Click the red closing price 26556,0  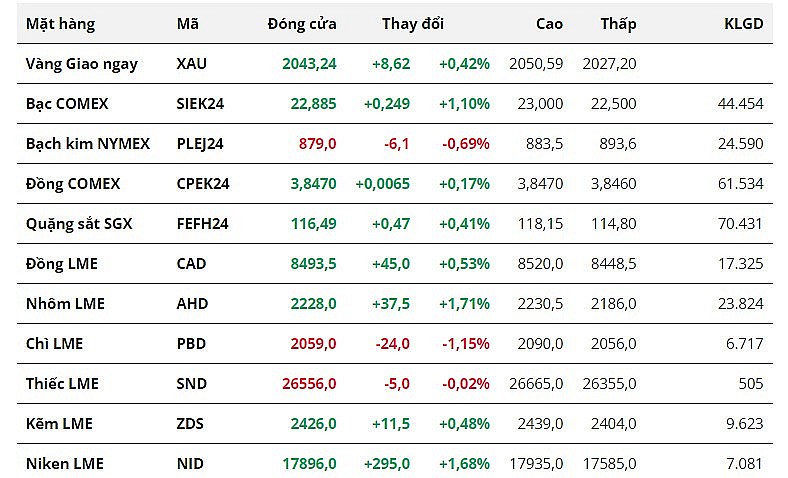309,383
